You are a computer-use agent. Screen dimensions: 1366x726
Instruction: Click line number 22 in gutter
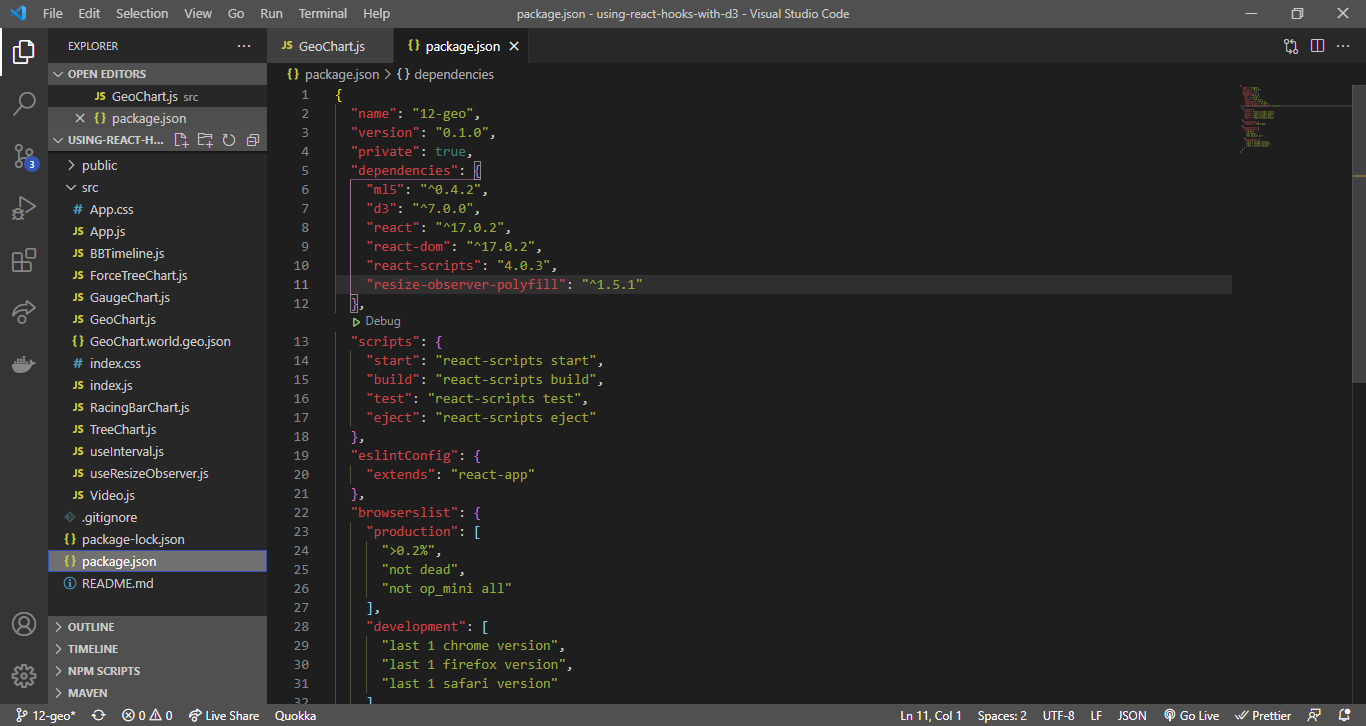[301, 512]
